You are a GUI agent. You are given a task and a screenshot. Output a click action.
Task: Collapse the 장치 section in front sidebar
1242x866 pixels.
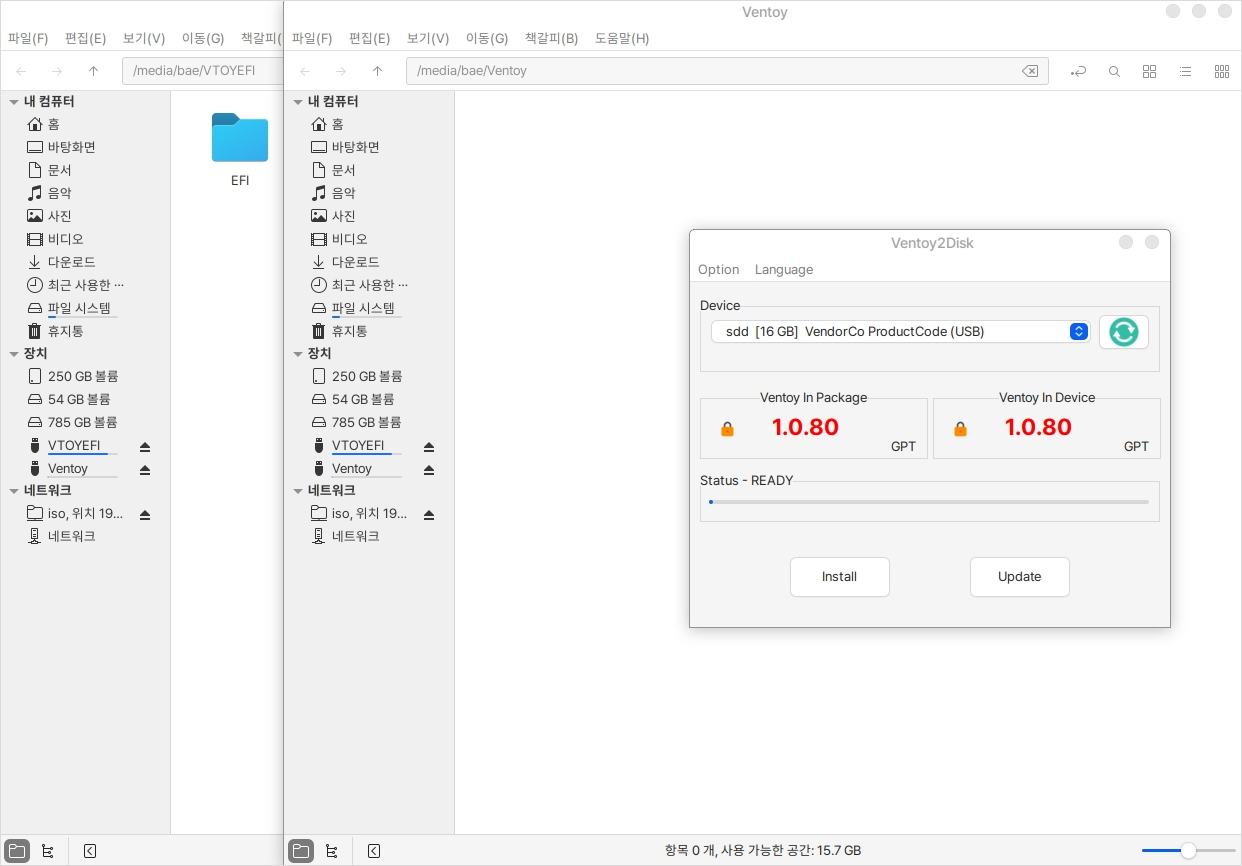coord(298,354)
